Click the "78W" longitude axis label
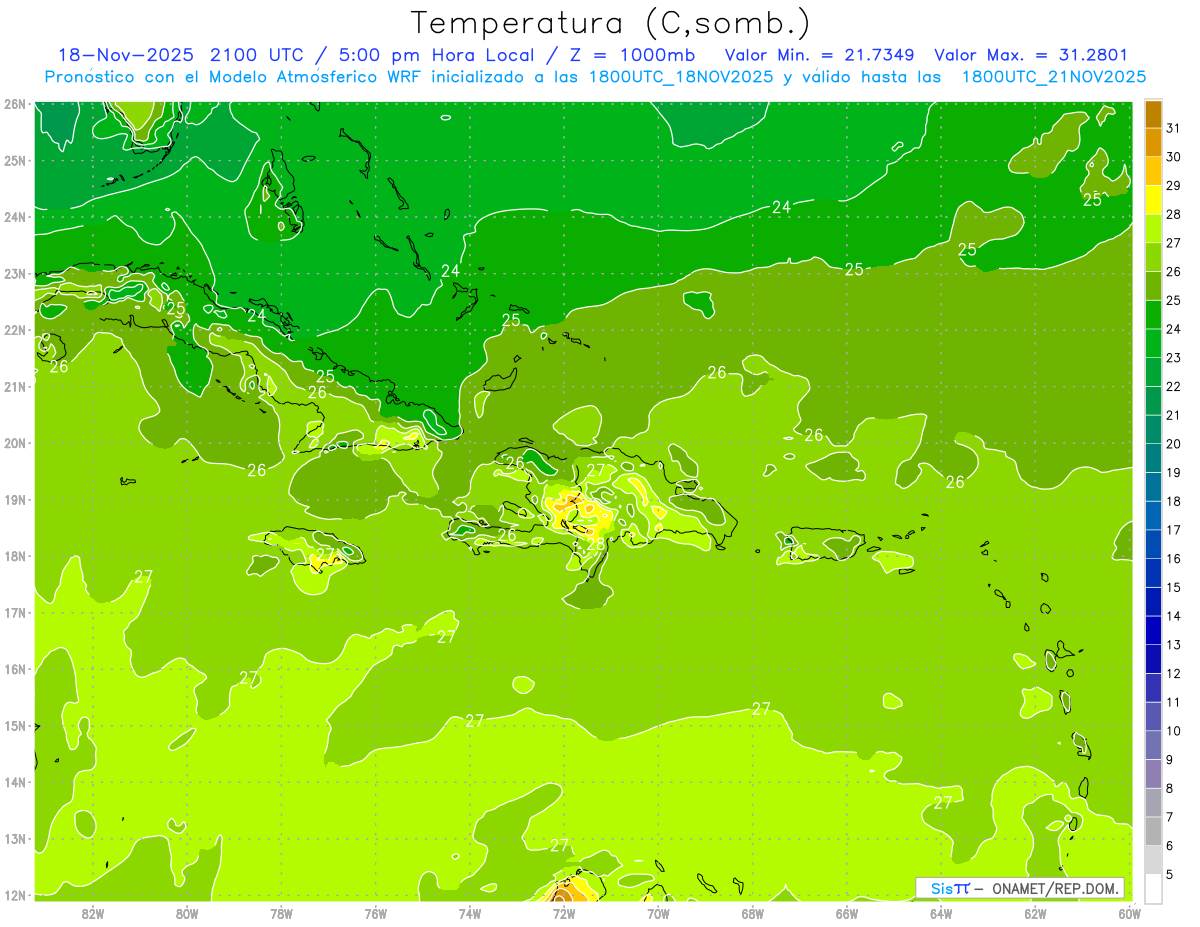 point(281,912)
